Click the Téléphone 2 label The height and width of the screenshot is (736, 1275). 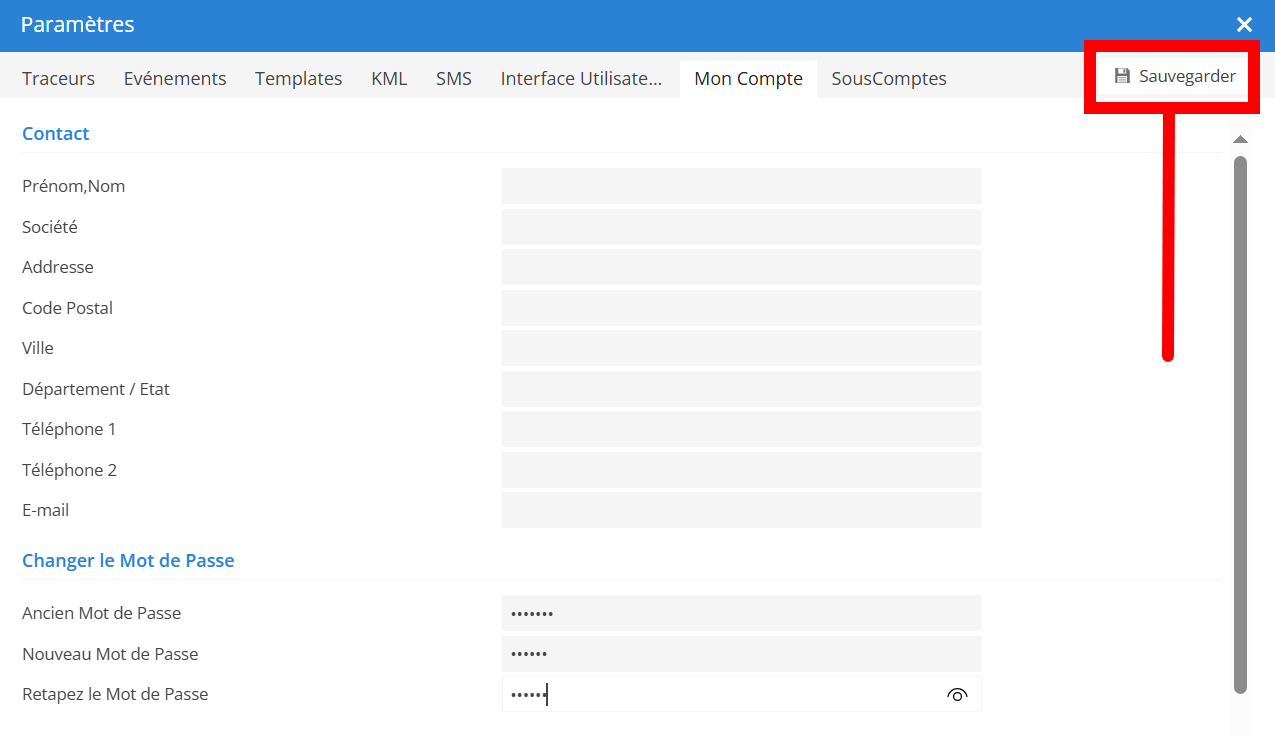(x=70, y=470)
